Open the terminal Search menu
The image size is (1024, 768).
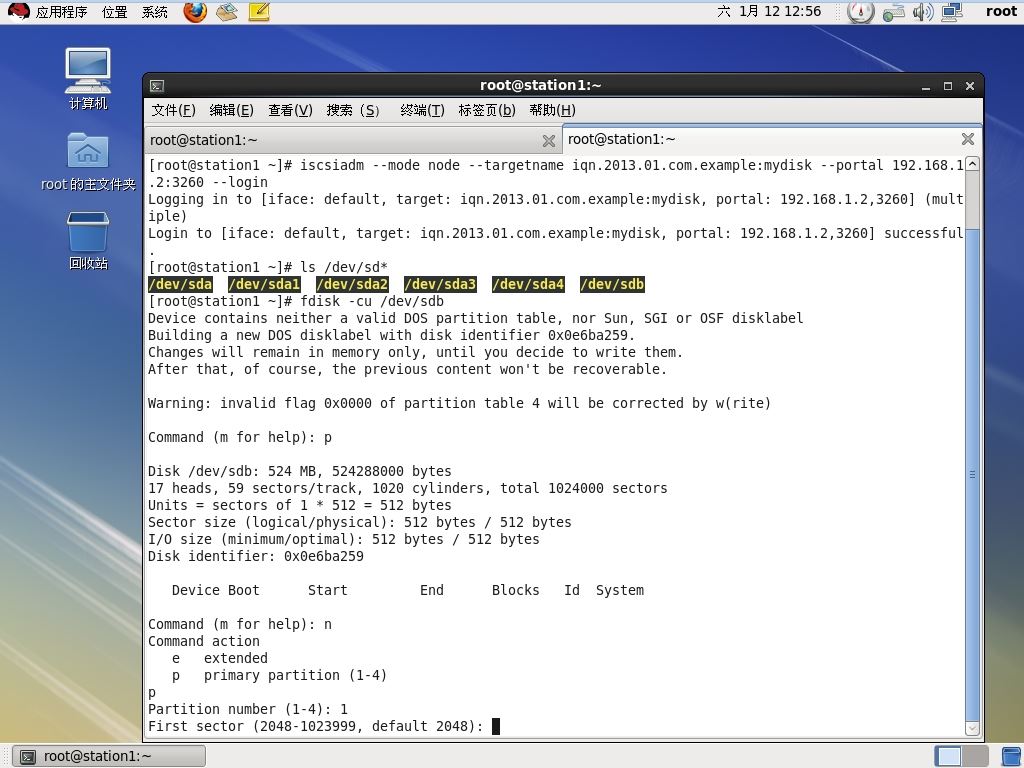353,110
